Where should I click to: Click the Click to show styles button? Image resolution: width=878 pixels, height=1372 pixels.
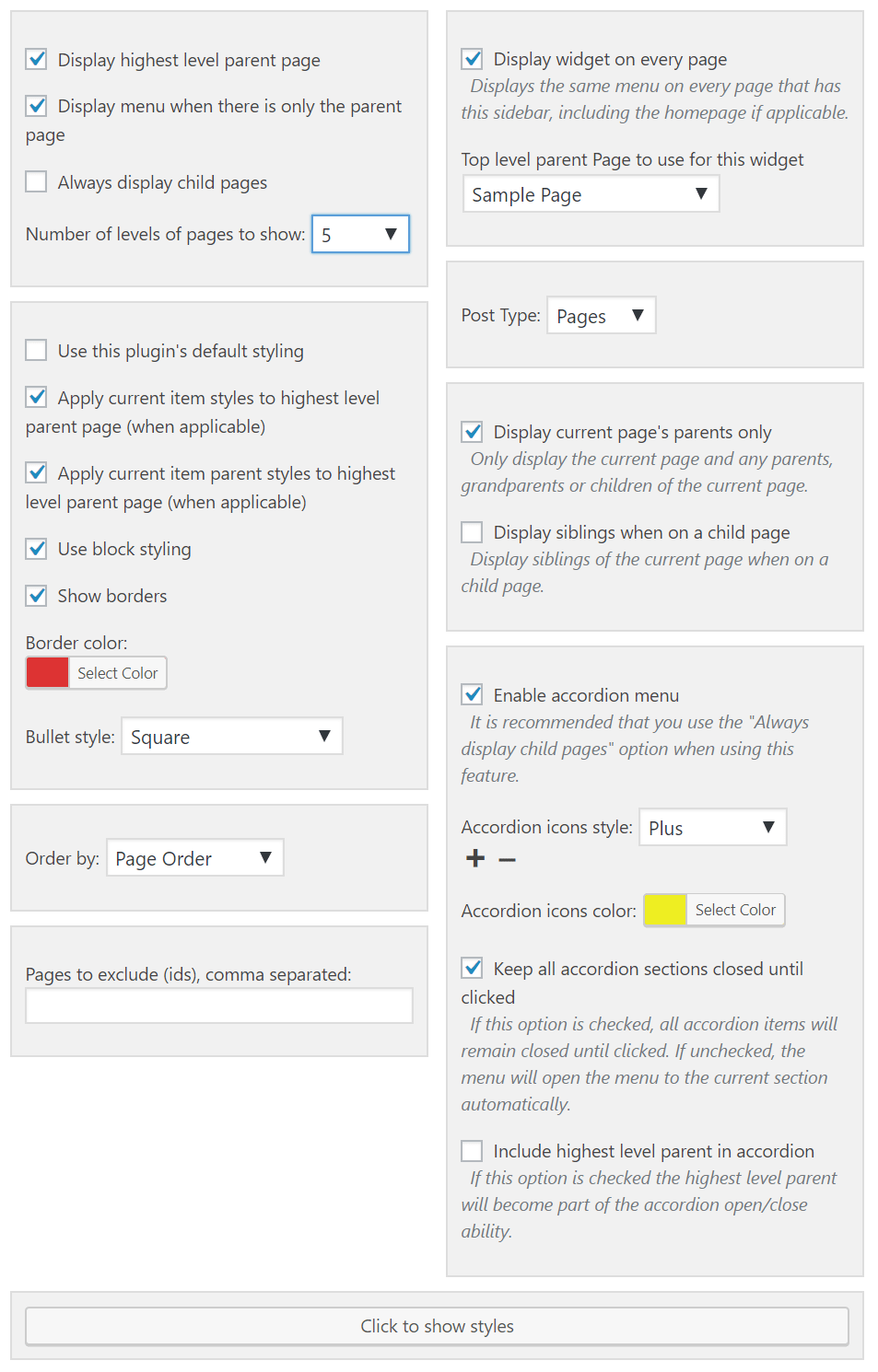[439, 1326]
